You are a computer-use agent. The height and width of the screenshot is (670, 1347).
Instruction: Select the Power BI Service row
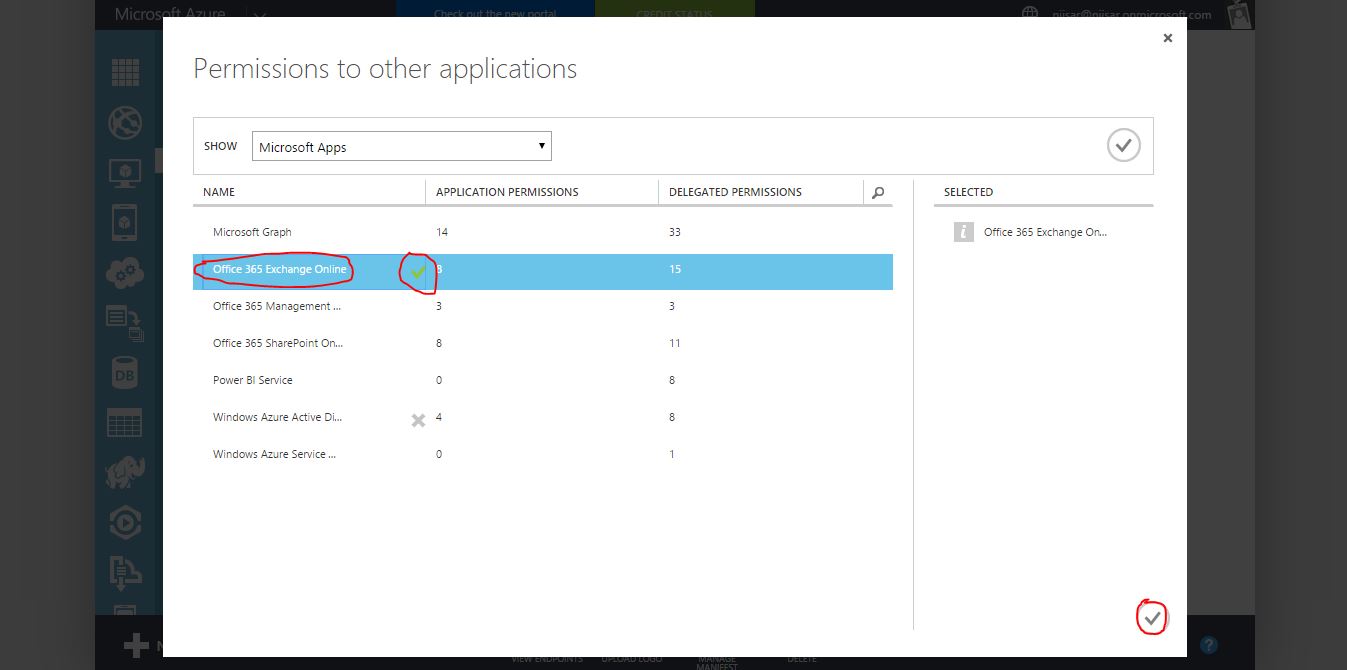(543, 380)
